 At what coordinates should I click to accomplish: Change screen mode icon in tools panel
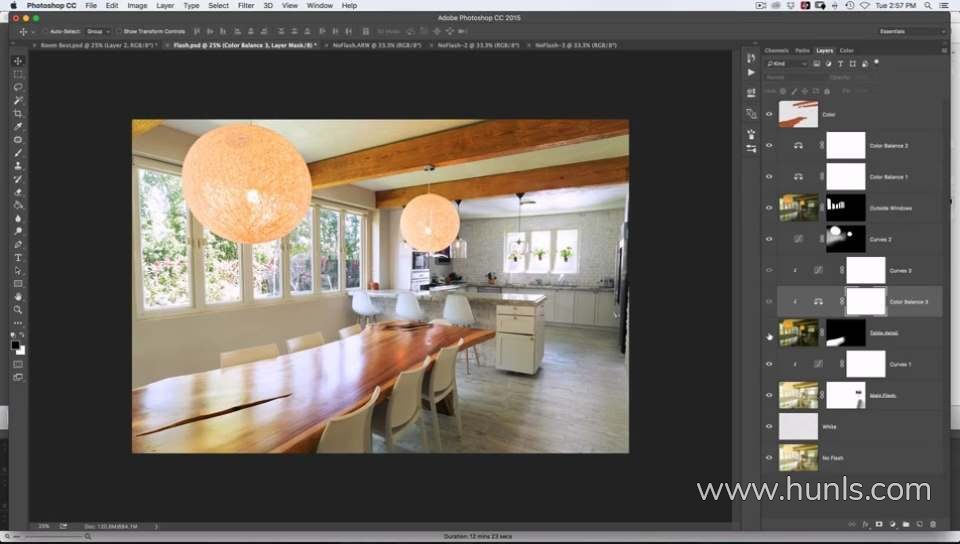(x=18, y=378)
